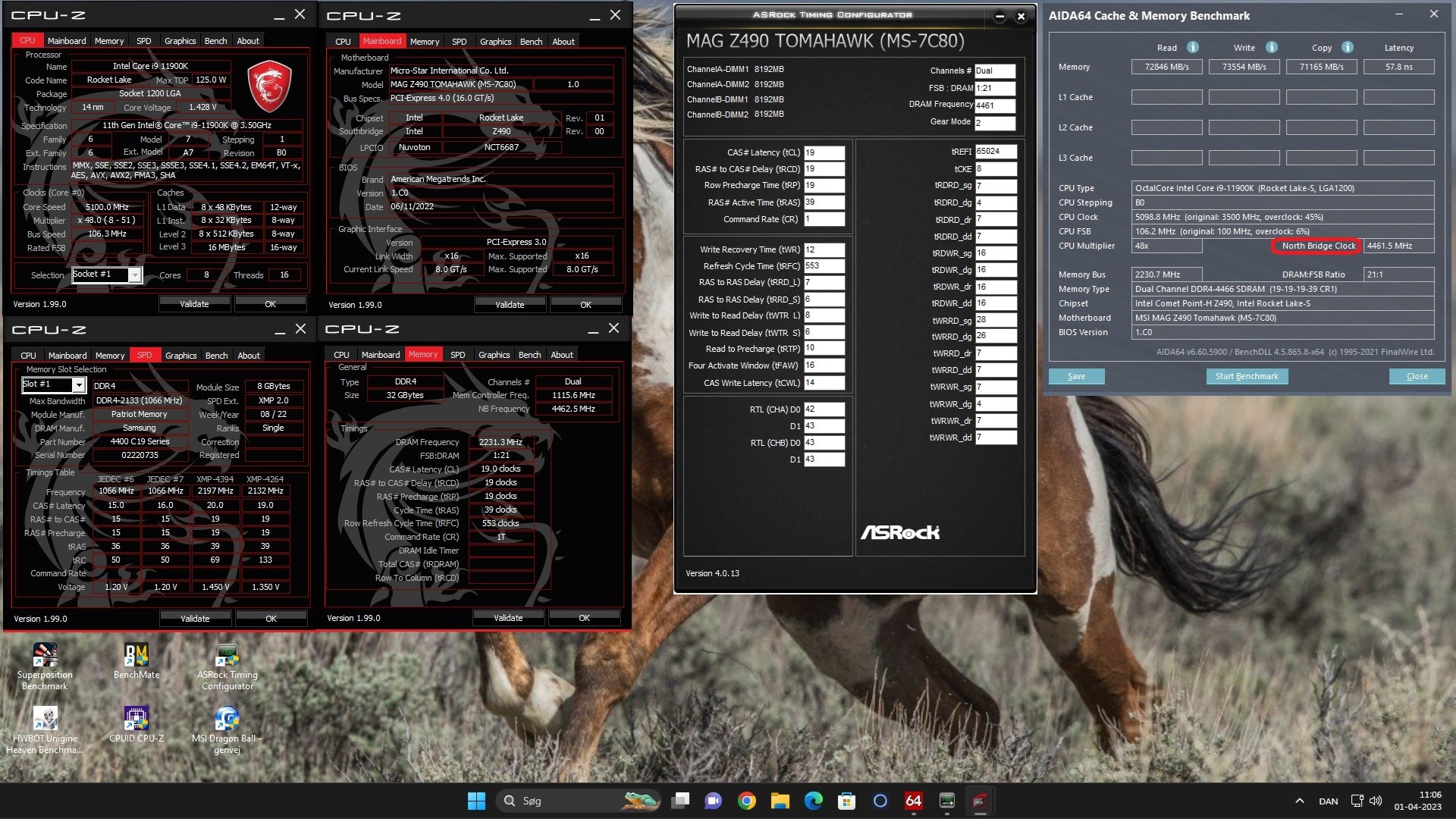Viewport: 1456px width, 828px height.
Task: Click the Part Number 4400 C19 Series field in SPD
Action: click(140, 441)
